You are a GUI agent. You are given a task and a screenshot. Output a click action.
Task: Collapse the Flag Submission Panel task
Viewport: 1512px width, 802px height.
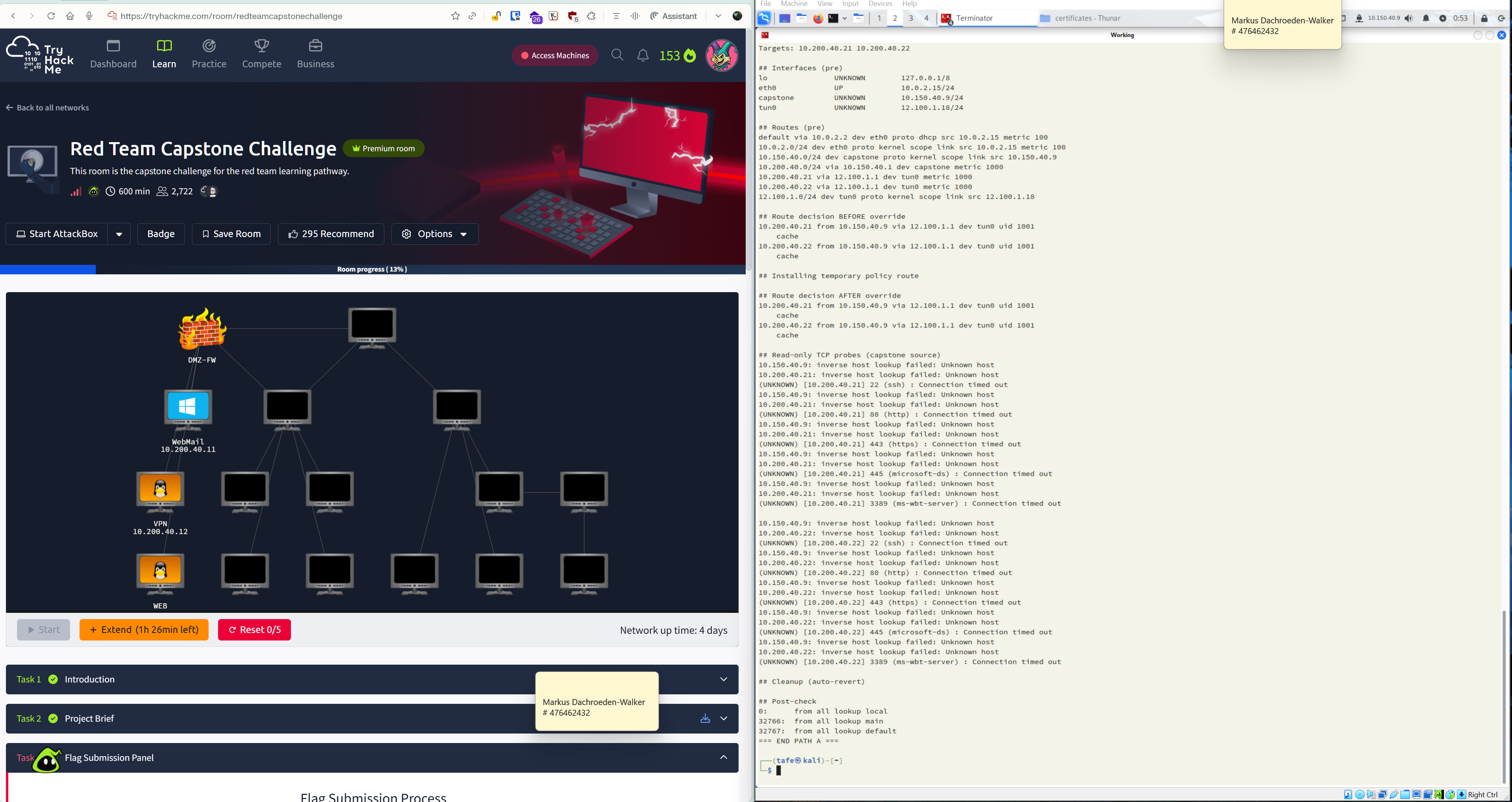click(x=723, y=757)
